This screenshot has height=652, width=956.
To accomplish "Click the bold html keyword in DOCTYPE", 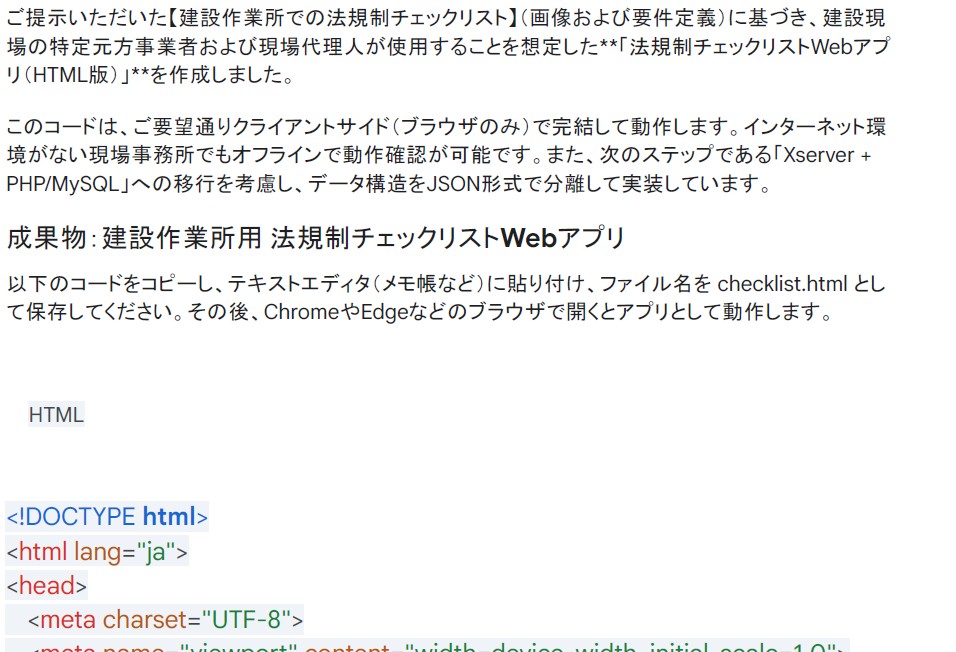I will point(168,517).
